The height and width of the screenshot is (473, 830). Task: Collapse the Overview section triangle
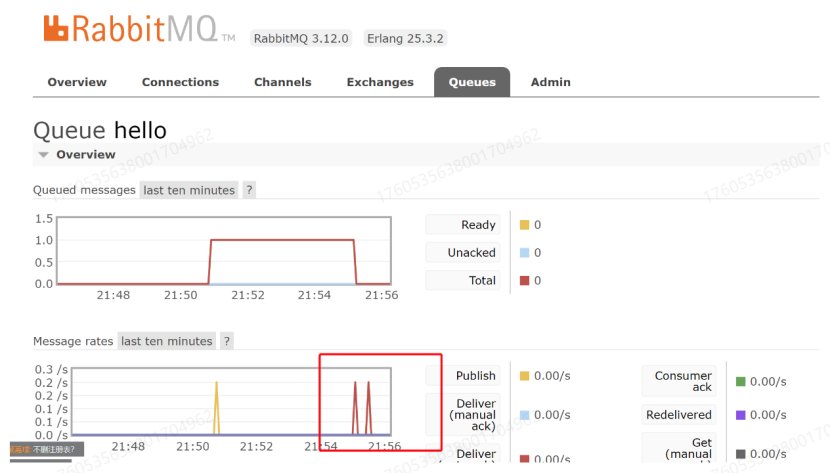pyautogui.click(x=43, y=155)
